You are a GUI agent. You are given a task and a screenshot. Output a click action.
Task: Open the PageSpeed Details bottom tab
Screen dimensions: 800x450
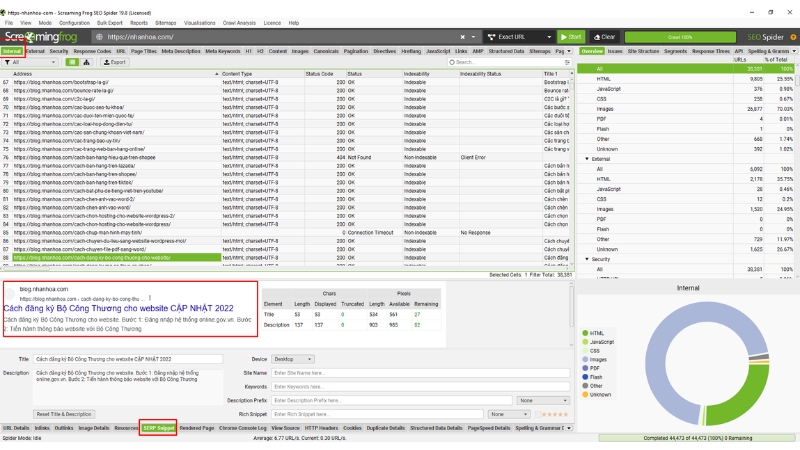pyautogui.click(x=489, y=428)
